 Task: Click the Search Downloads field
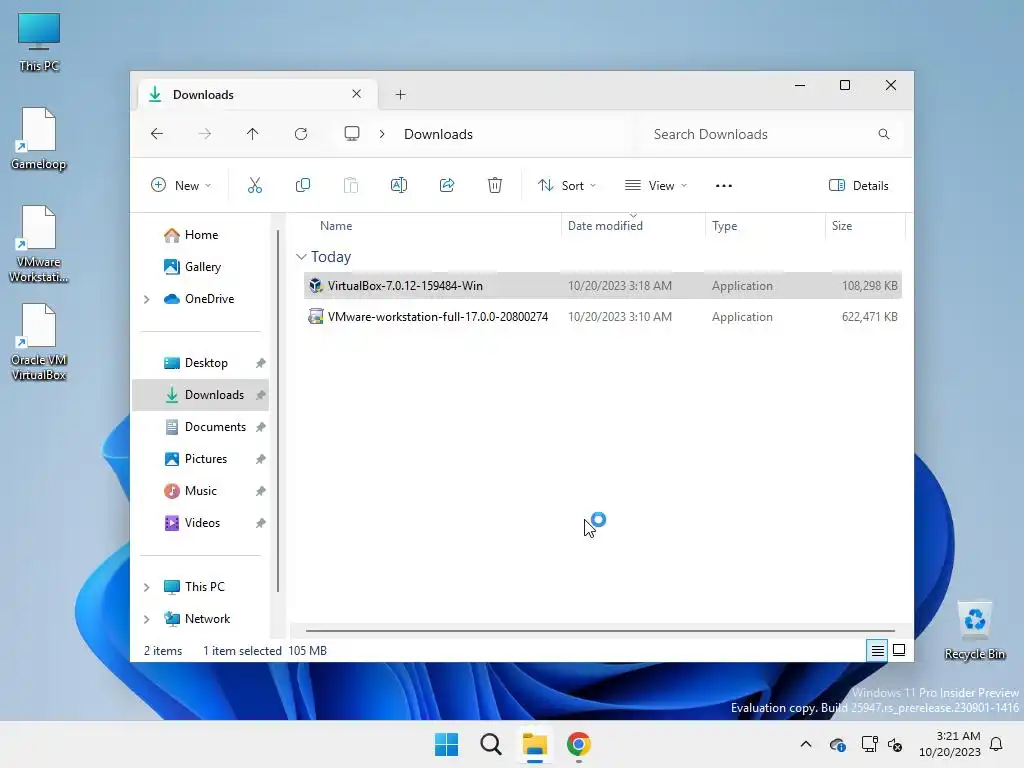click(771, 134)
